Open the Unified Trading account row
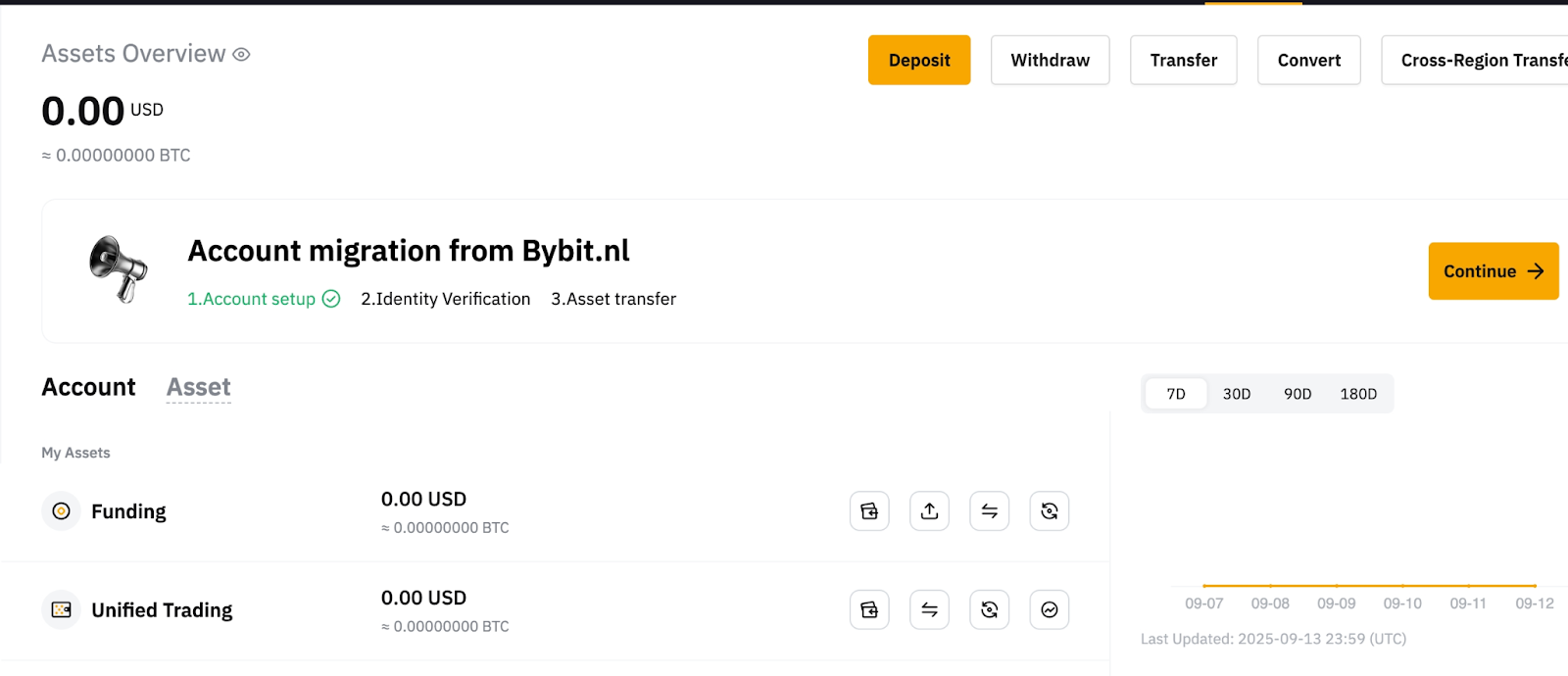Viewport: 1568px width, 676px height. click(162, 610)
